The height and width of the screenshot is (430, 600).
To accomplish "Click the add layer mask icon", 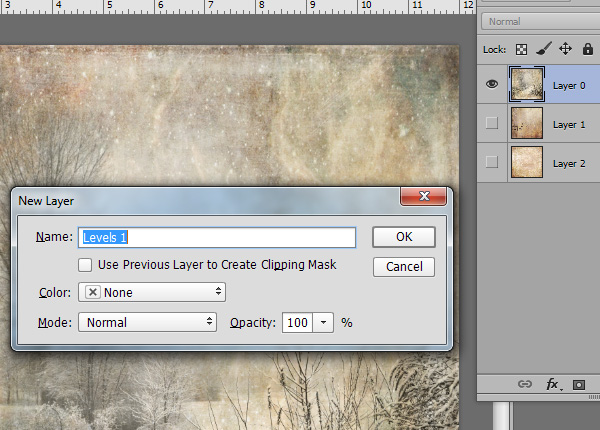I will pyautogui.click(x=578, y=384).
